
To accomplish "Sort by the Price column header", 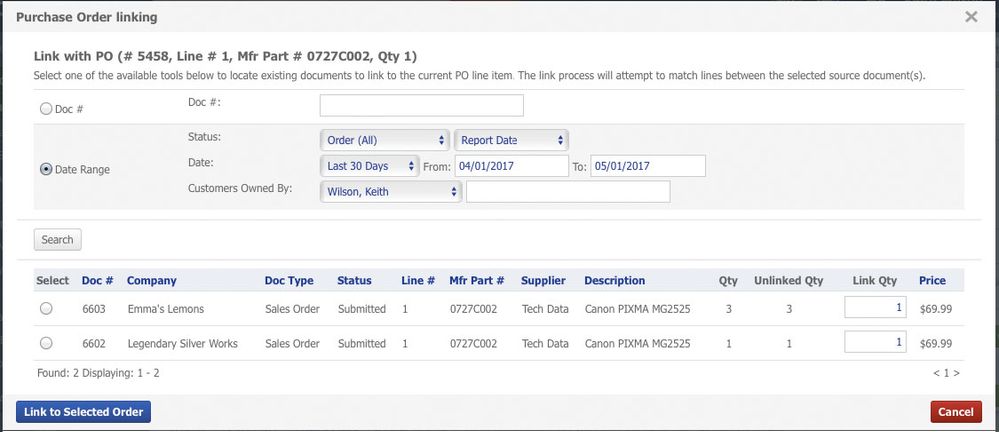I will (932, 281).
